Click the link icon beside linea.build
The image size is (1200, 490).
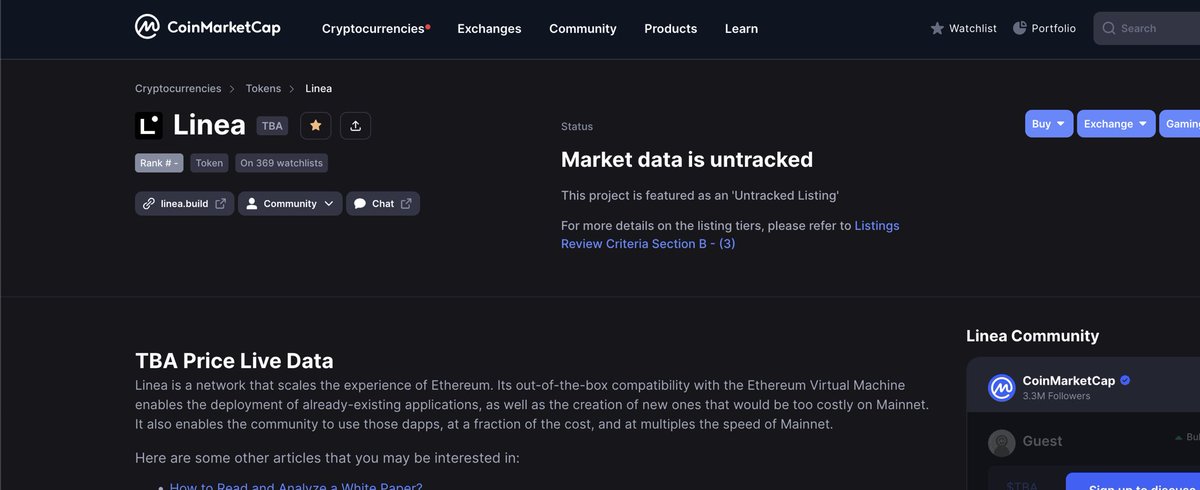pos(149,204)
